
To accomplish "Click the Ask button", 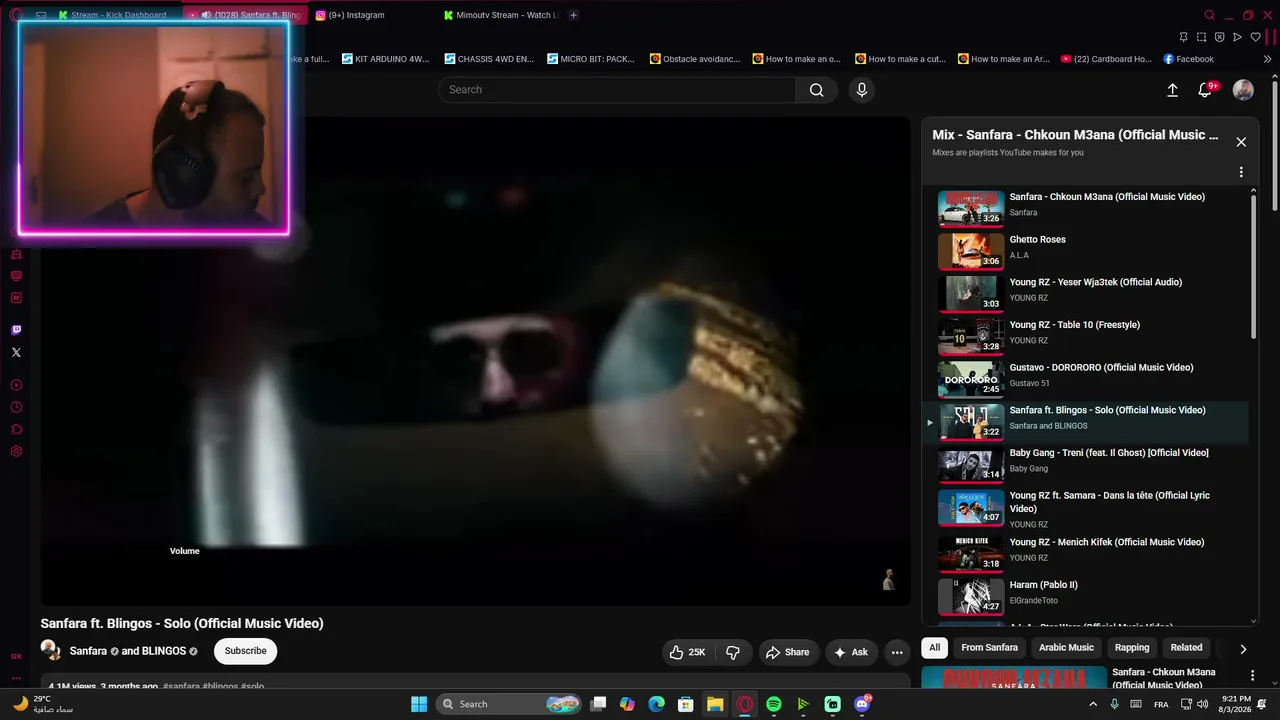I will pyautogui.click(x=851, y=652).
